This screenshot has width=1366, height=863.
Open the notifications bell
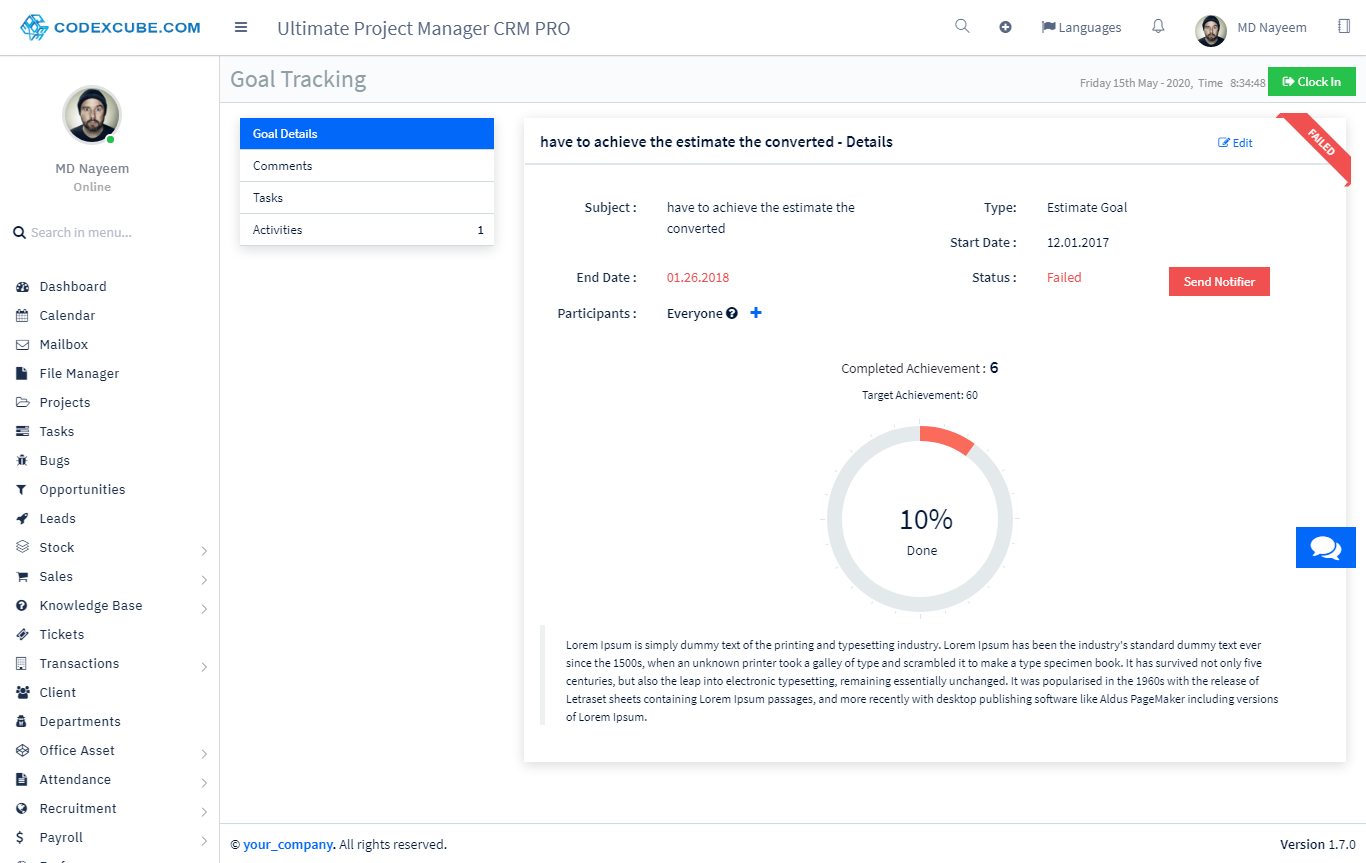tap(1158, 27)
